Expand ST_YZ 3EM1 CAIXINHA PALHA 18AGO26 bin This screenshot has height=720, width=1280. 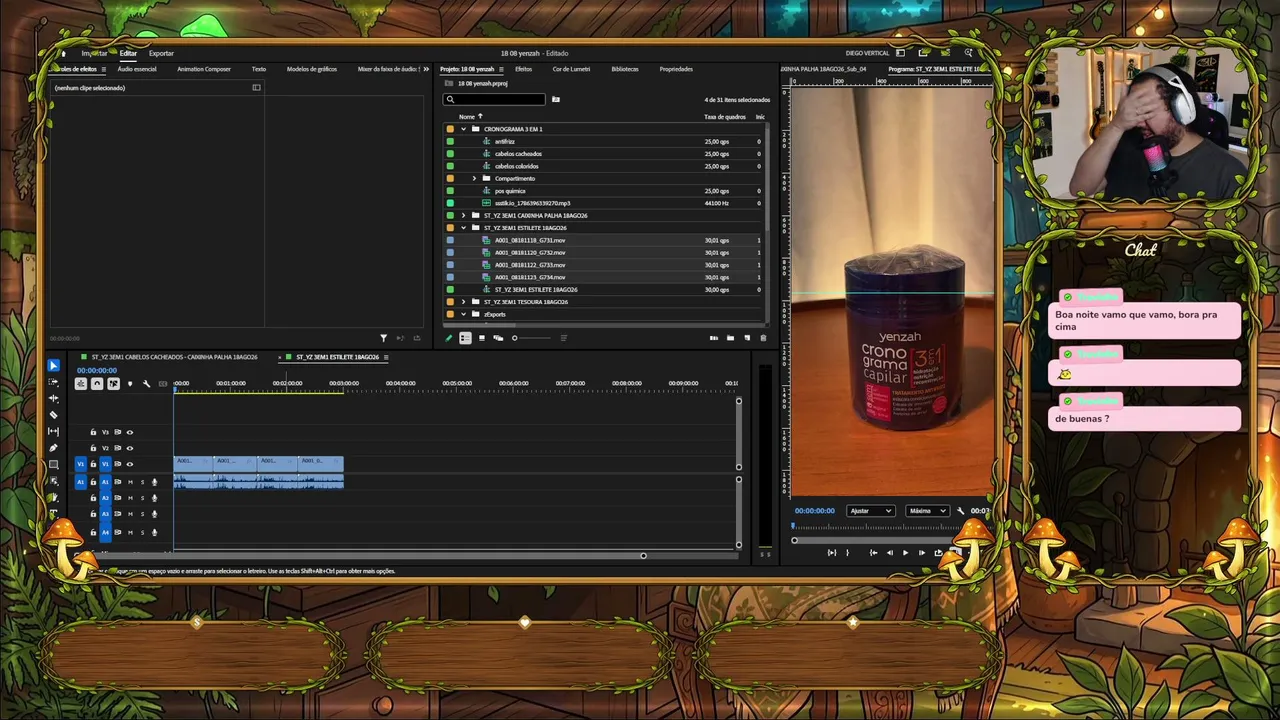(463, 215)
